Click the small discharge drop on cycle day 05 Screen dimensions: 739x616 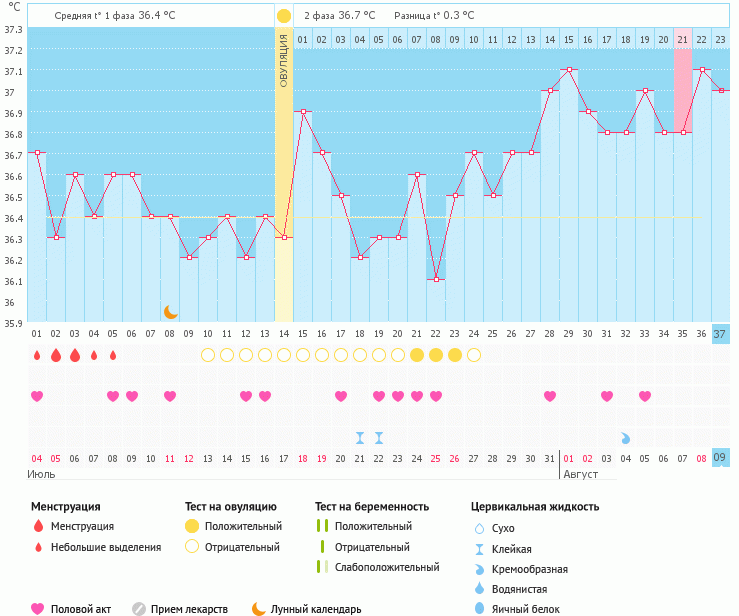(x=112, y=355)
